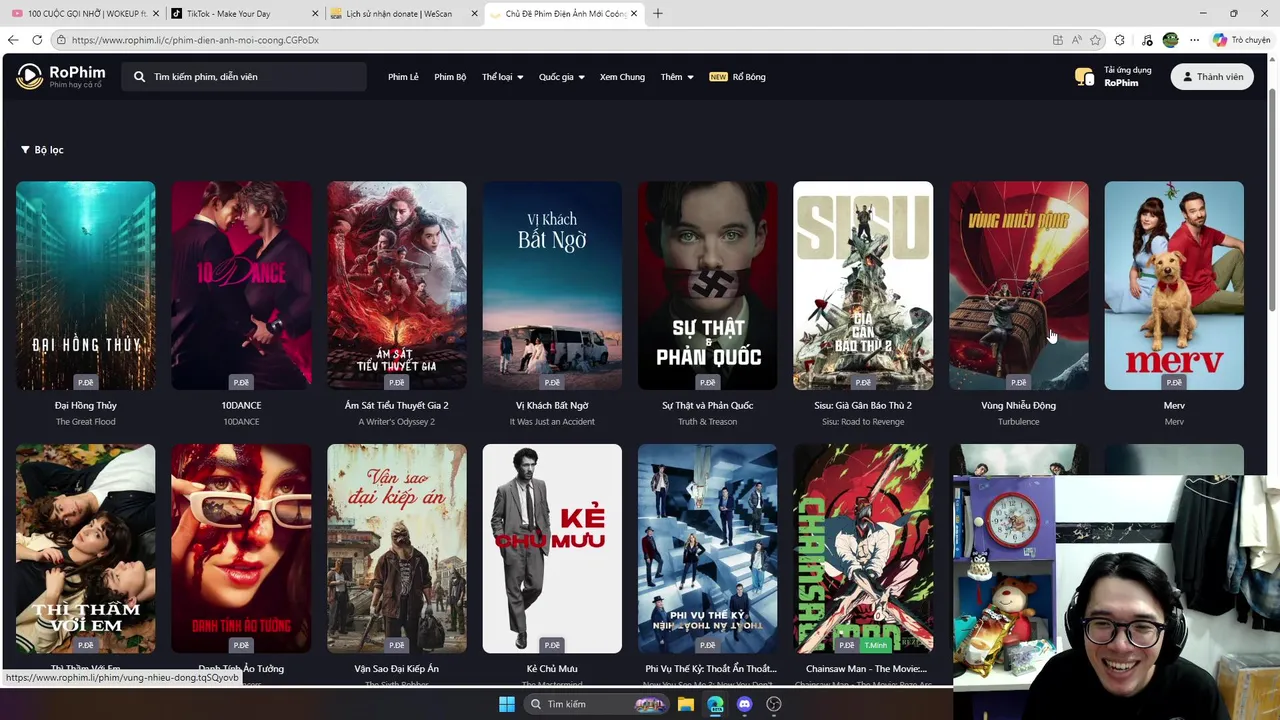Click the Vận Sao Đại Kiếp Án title link

tap(397, 668)
